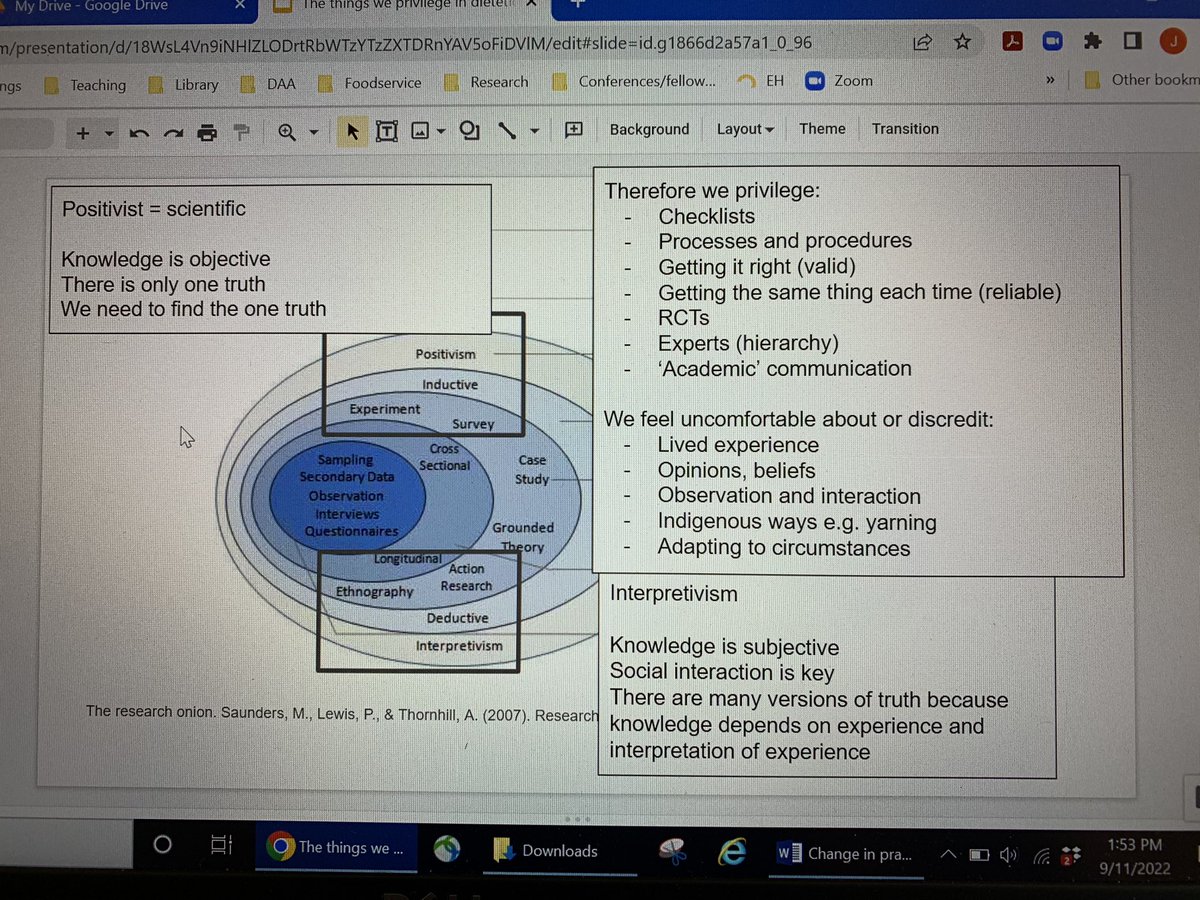Redo the last action
Screen dimensions: 1200x900
[172, 130]
